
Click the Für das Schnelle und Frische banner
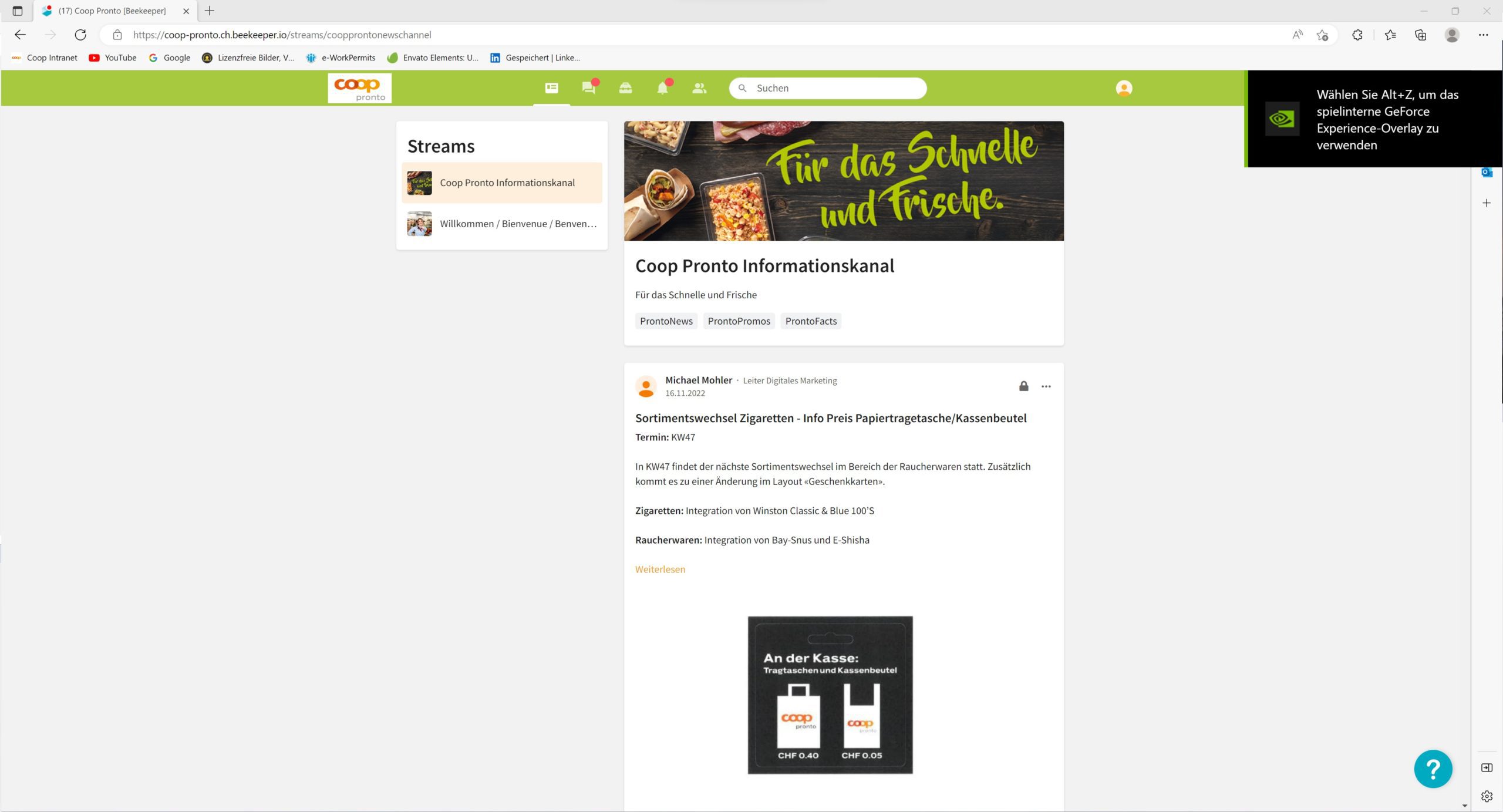click(x=844, y=181)
